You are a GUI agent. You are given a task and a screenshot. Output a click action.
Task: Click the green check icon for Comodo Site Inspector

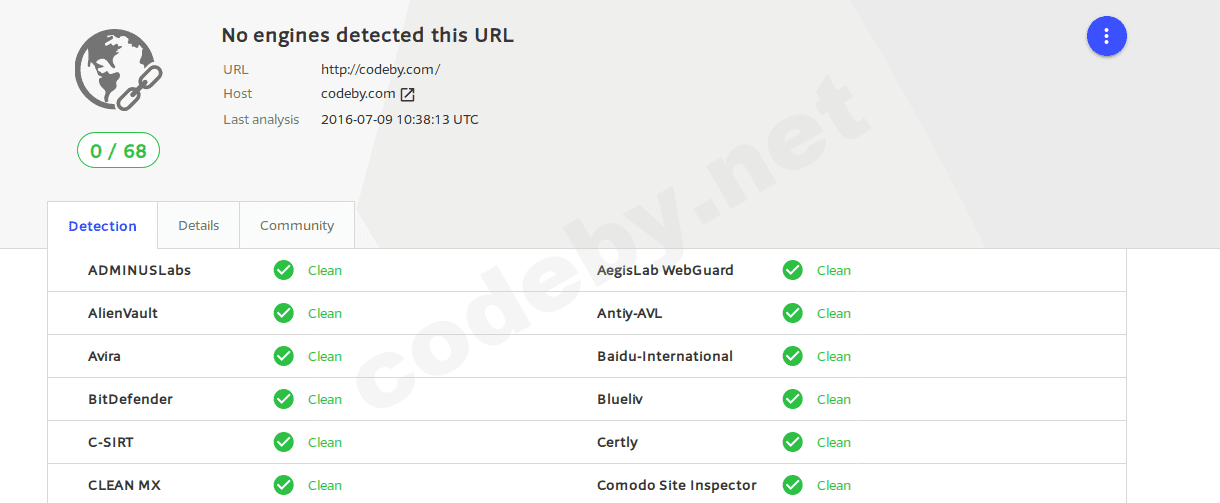pos(793,485)
